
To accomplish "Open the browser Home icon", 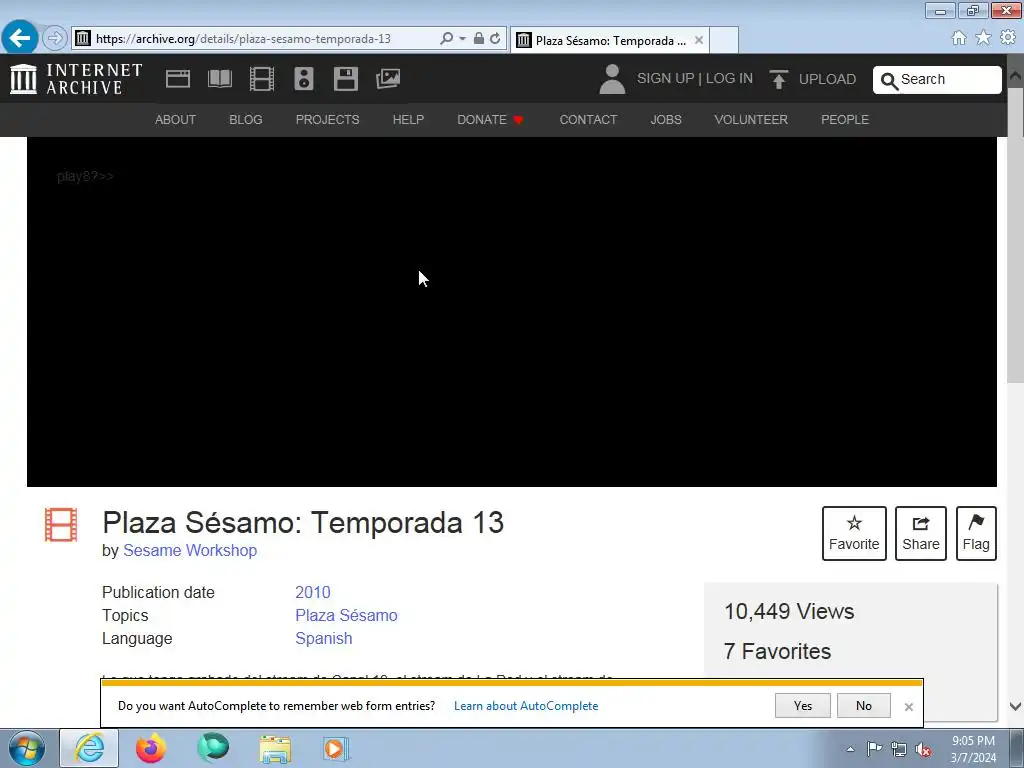I will [x=959, y=38].
